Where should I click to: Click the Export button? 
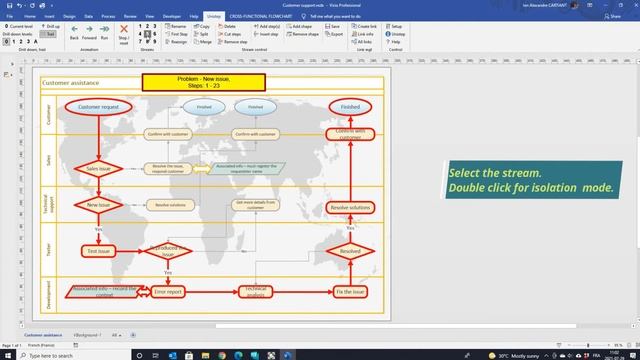334,34
